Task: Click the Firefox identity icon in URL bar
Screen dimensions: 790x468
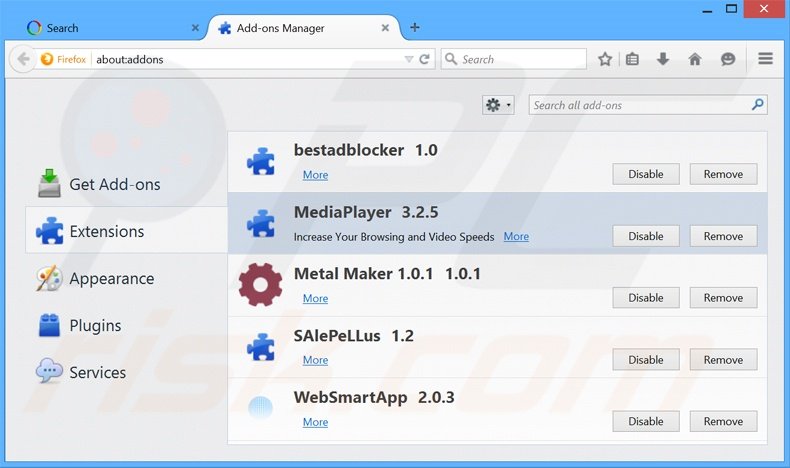Action: pyautogui.click(x=47, y=59)
